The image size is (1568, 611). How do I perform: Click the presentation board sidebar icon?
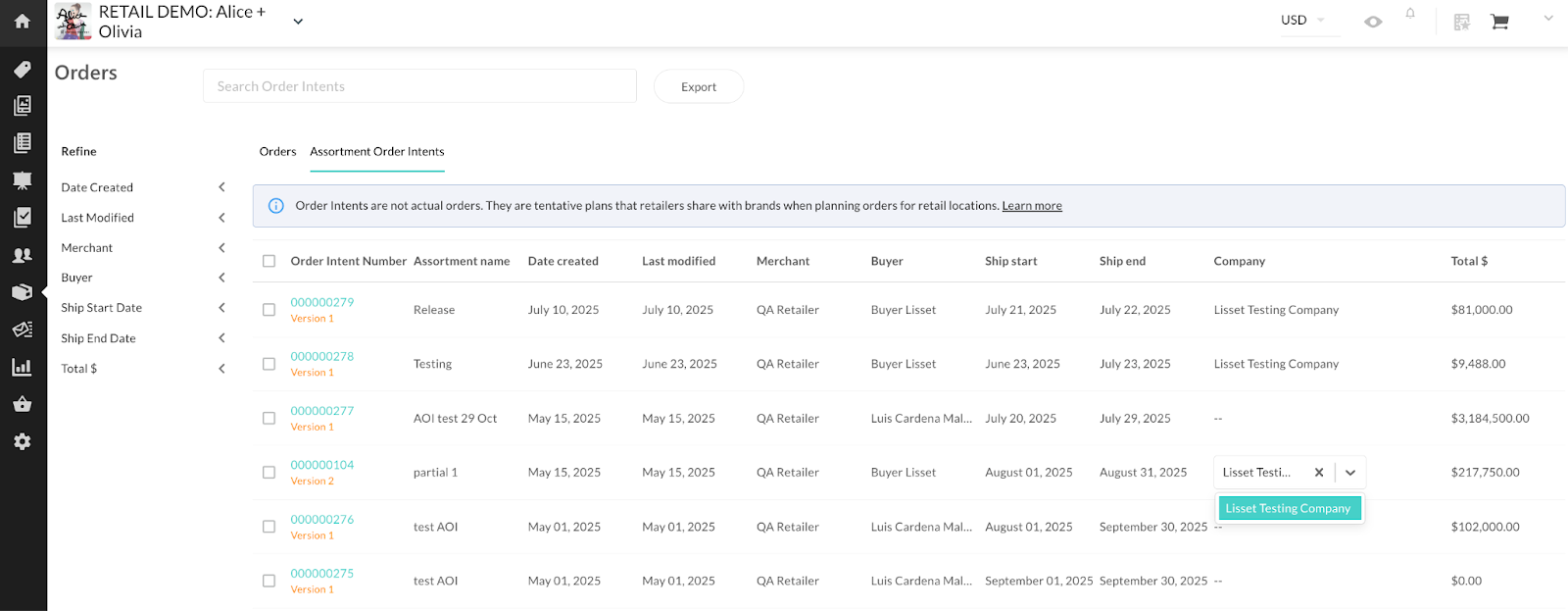[x=22, y=180]
